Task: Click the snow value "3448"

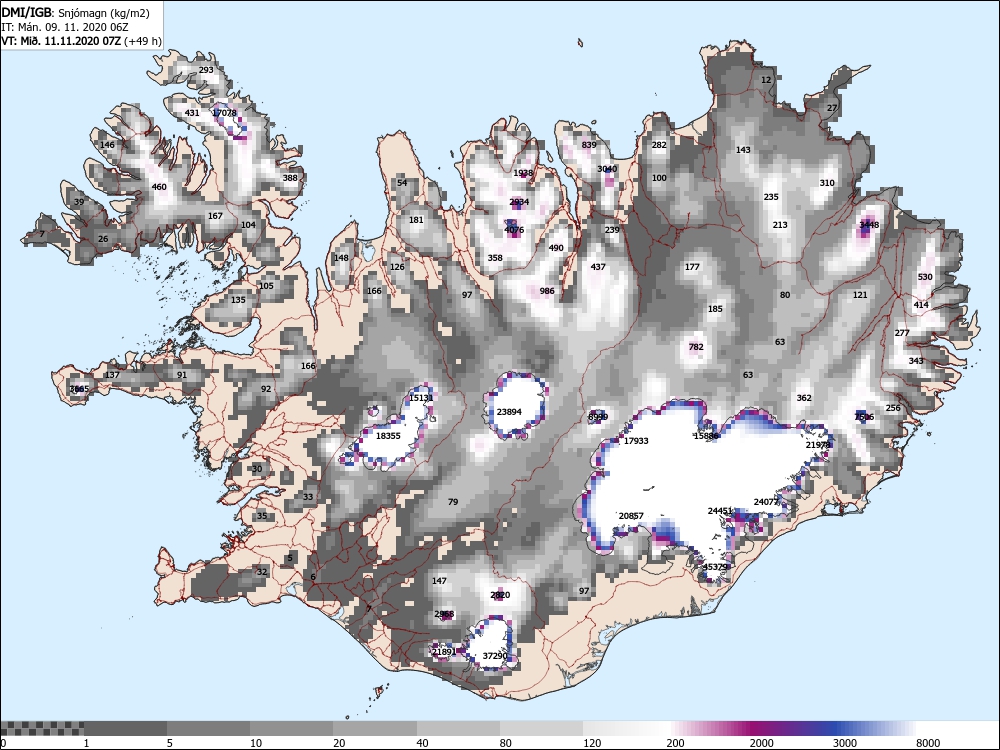Action: pyautogui.click(x=869, y=225)
